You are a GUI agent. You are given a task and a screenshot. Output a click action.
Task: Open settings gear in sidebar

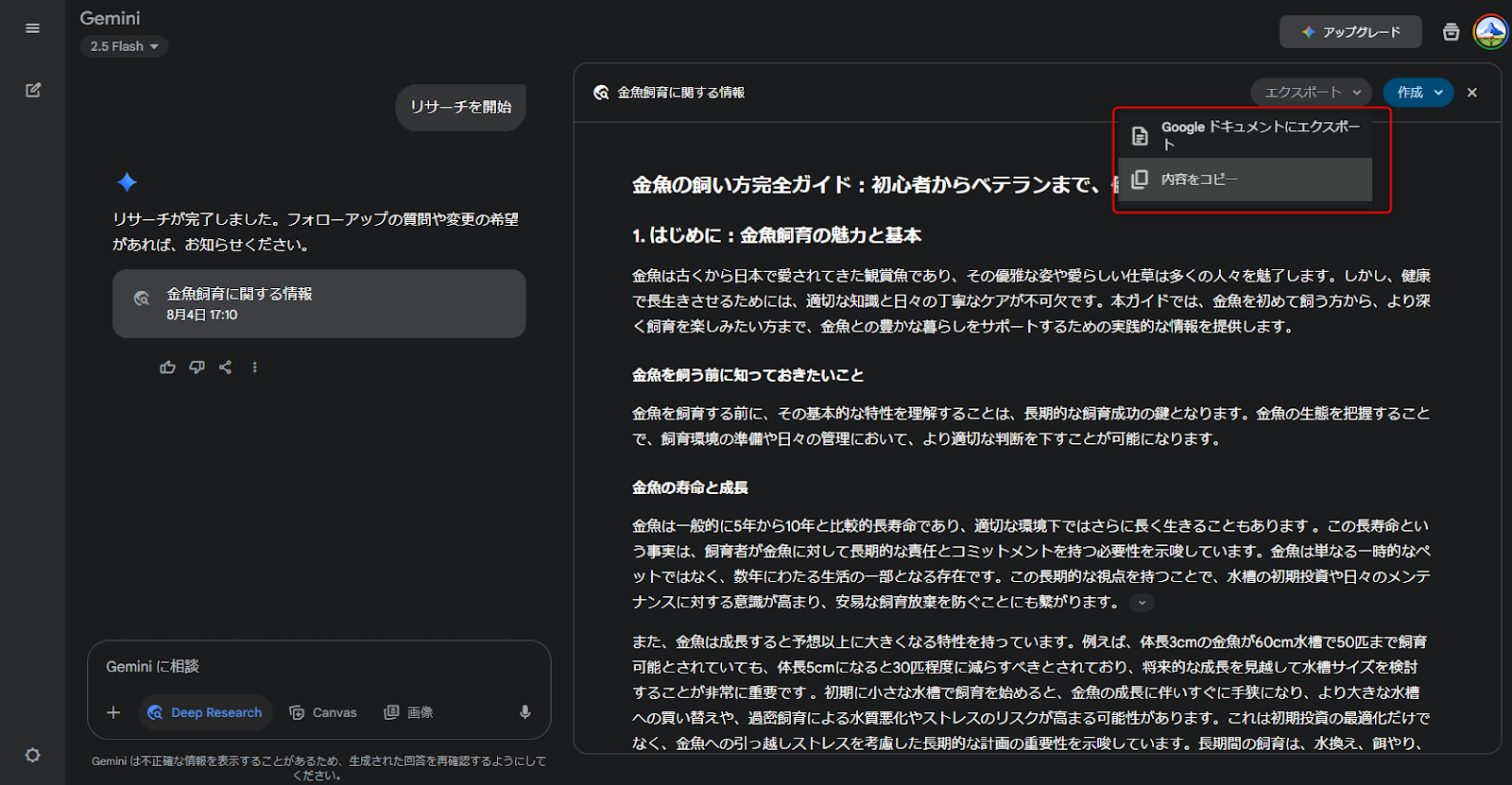pos(32,755)
